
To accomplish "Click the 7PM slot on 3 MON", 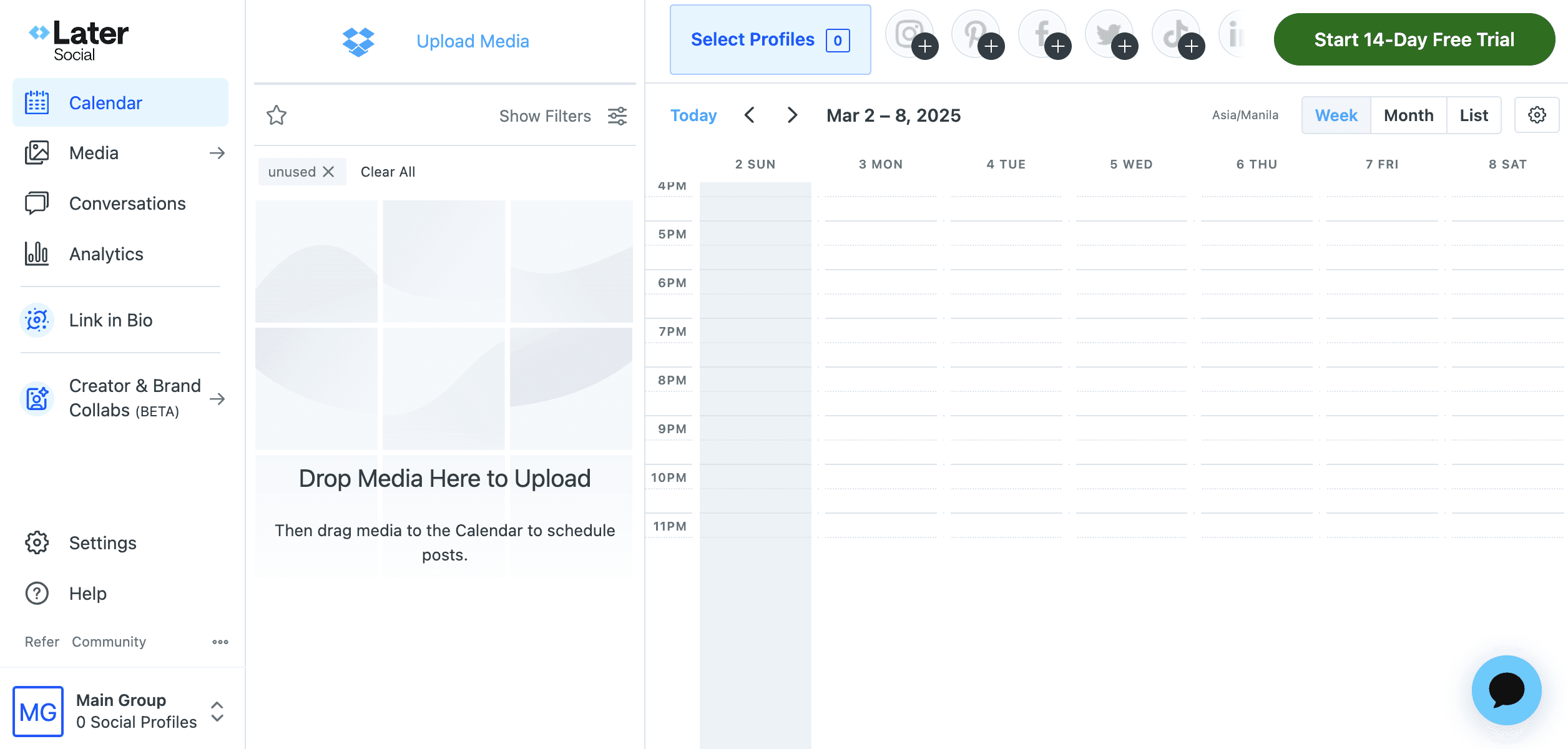I will point(881,343).
